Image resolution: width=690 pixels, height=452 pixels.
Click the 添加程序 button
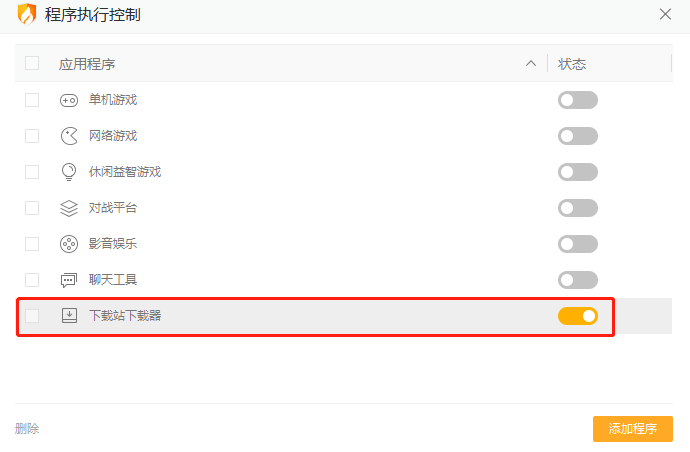pyautogui.click(x=632, y=429)
